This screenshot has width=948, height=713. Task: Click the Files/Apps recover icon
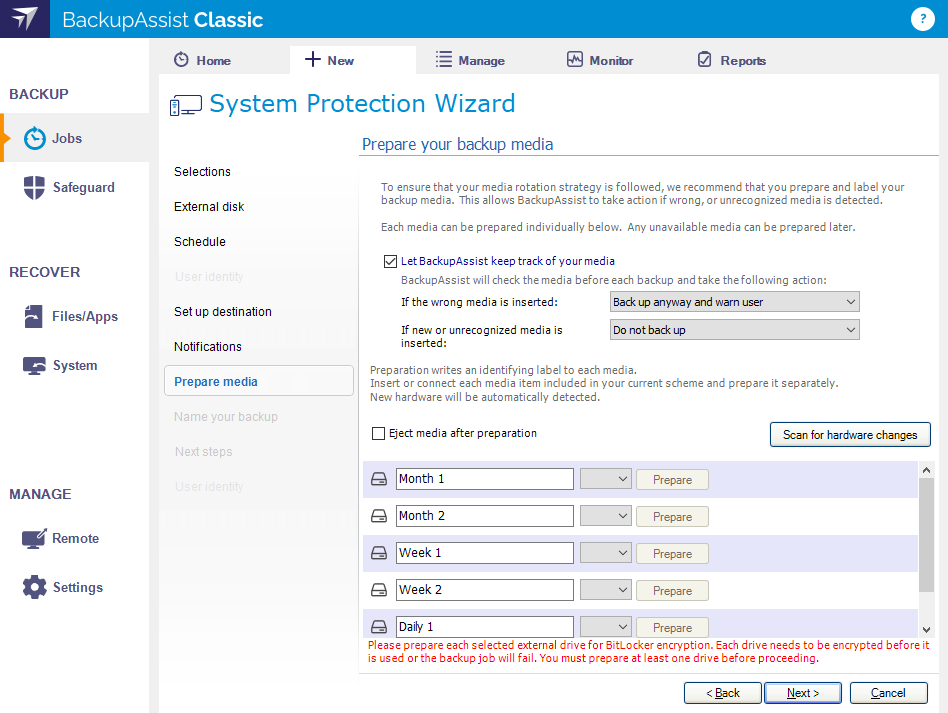coord(33,316)
